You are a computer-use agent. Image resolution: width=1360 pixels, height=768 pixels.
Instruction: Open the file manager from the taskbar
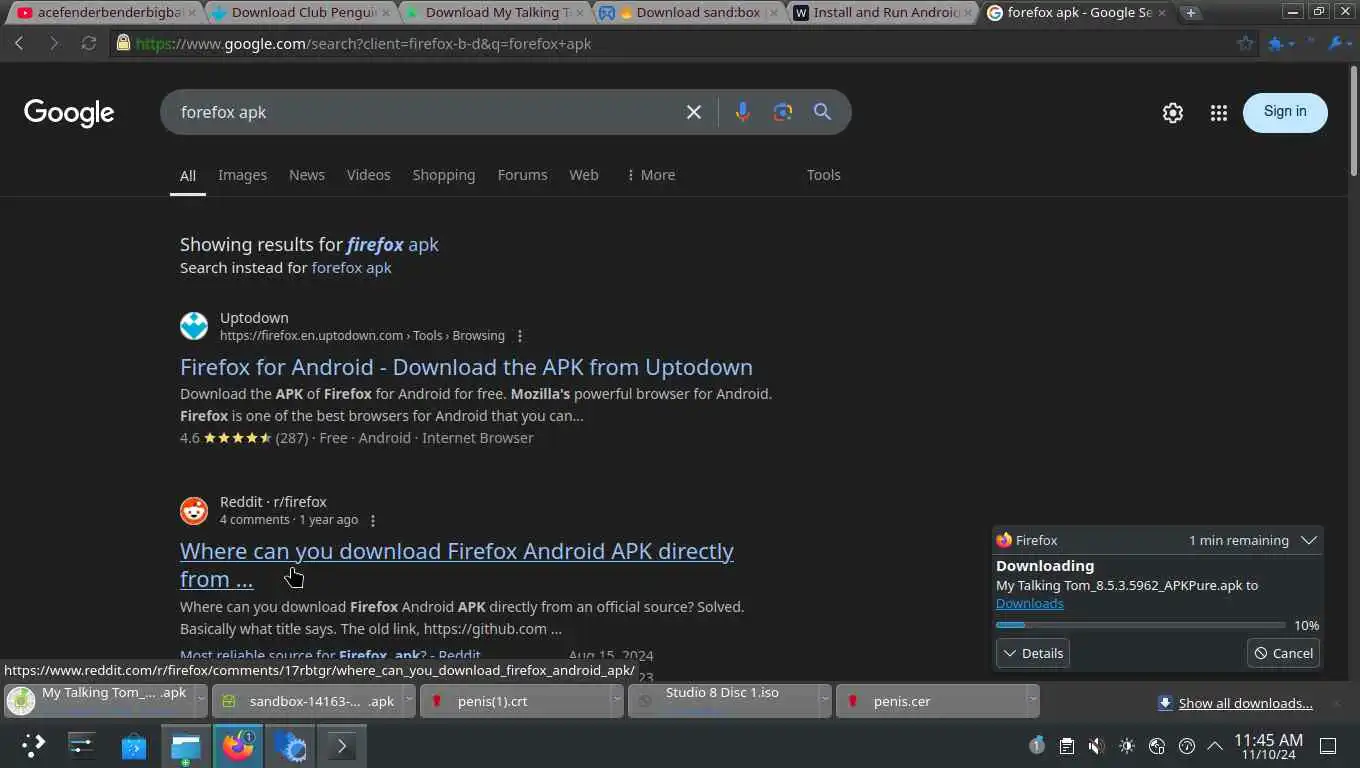pos(186,745)
